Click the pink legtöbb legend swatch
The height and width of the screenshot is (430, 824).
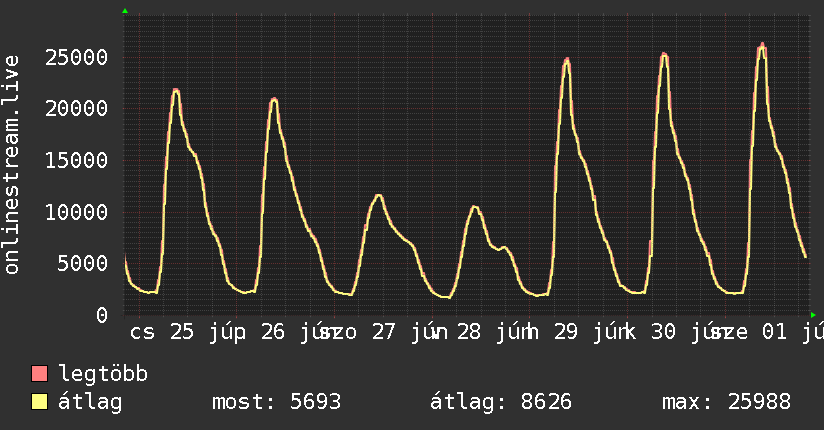[39, 373]
